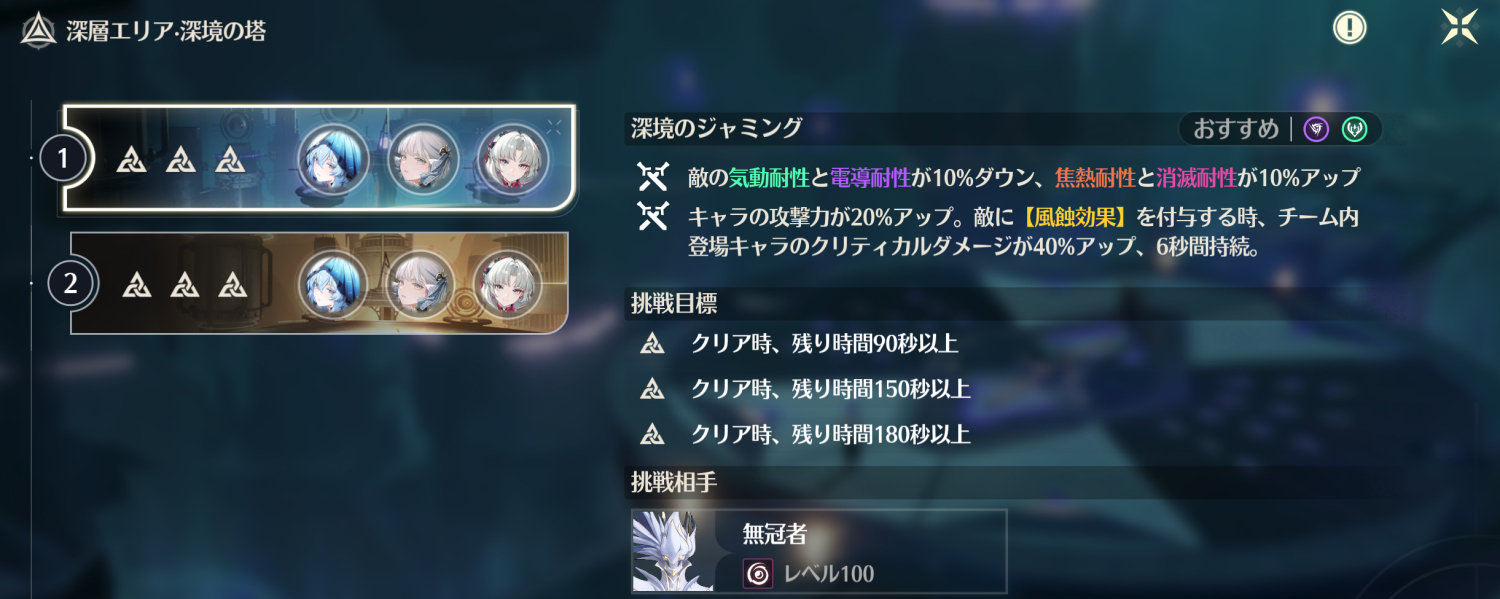1500x599 pixels.
Task: Close the tower screen with X icon
Action: tap(1460, 27)
